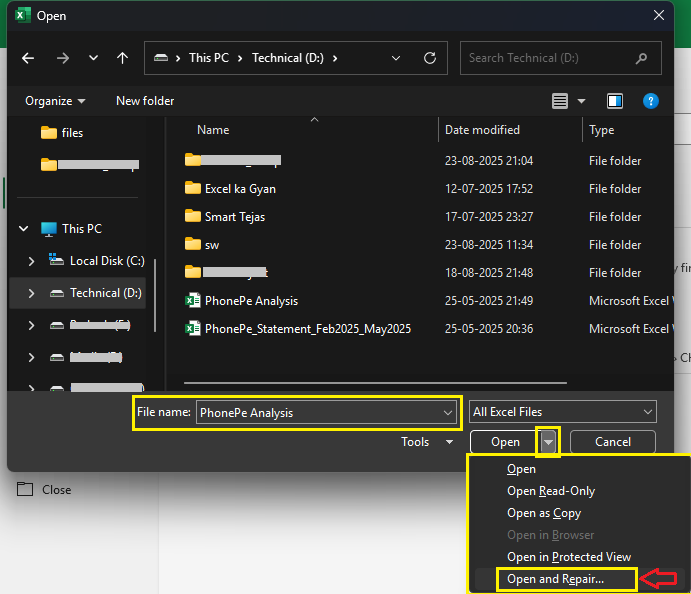Image resolution: width=691 pixels, height=594 pixels.
Task: Toggle the preview pane
Action: 615,101
